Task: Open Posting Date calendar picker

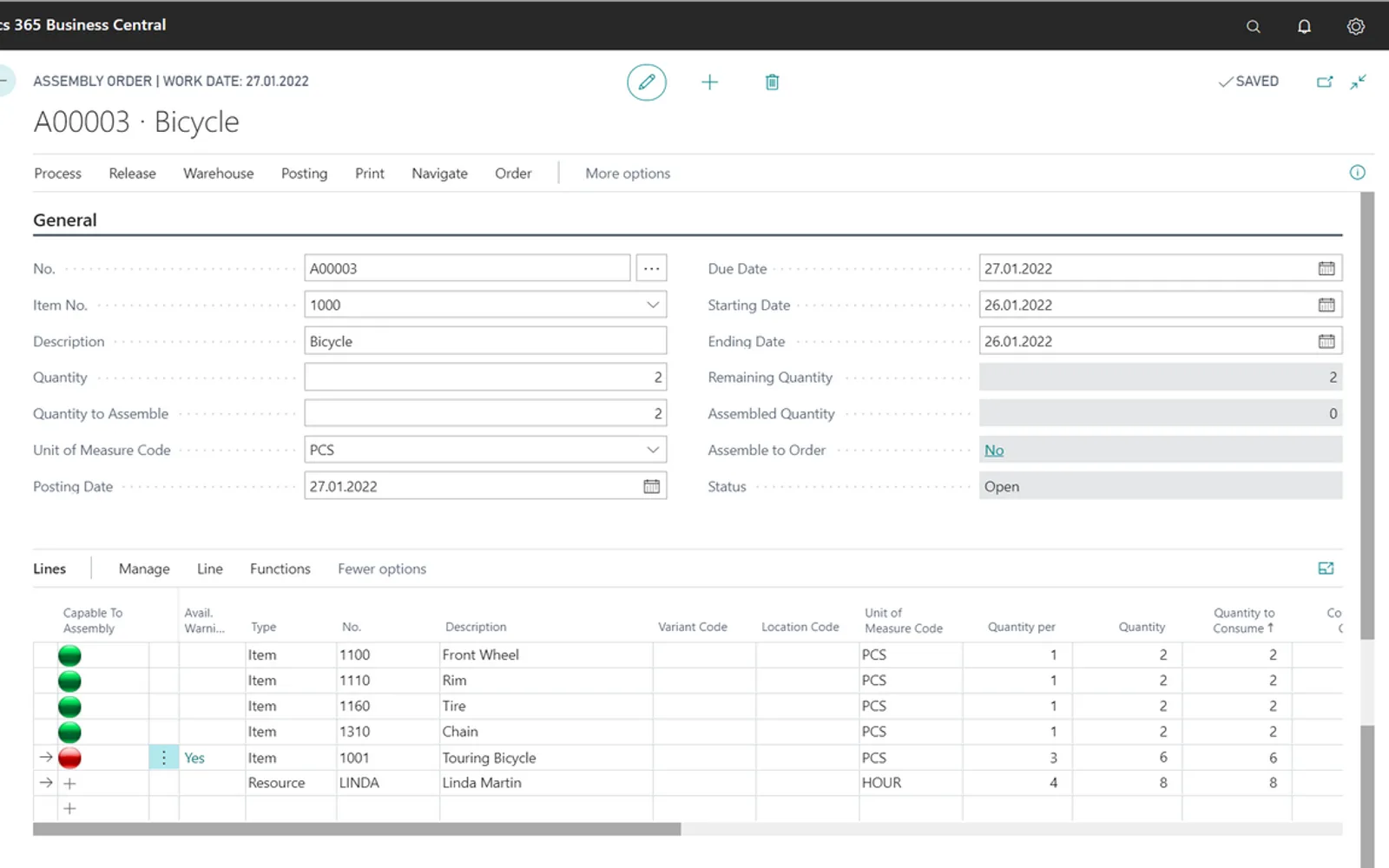Action: point(651,486)
